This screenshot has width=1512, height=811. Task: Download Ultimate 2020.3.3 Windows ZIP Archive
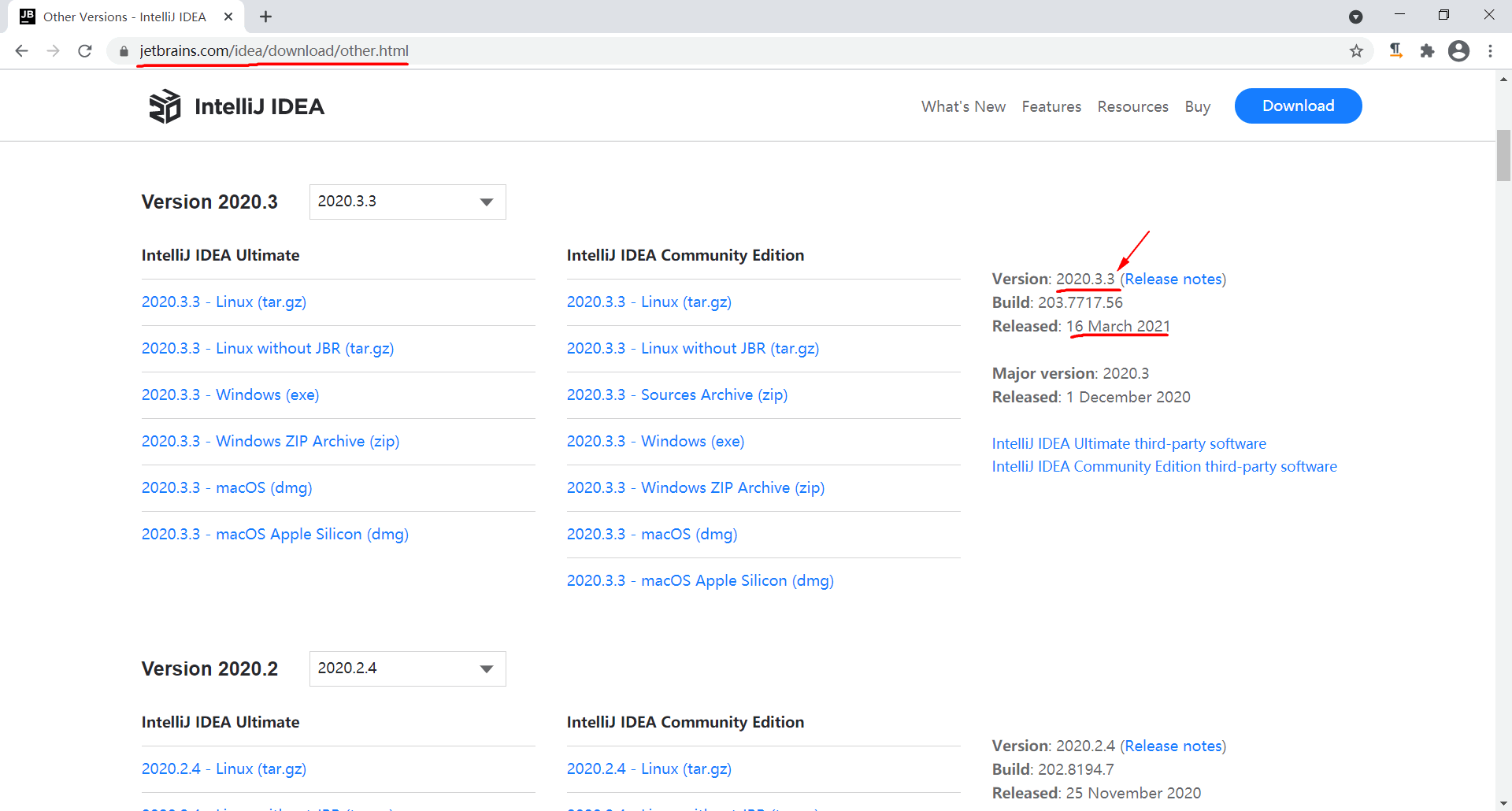coord(271,441)
